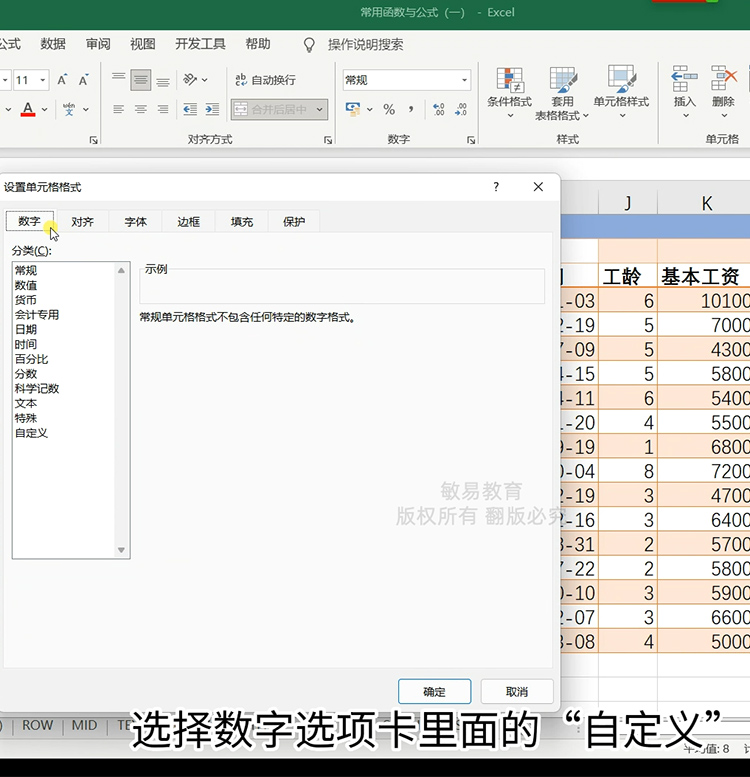Click the 取消 button
Screen dimensions: 750x777
click(516, 691)
